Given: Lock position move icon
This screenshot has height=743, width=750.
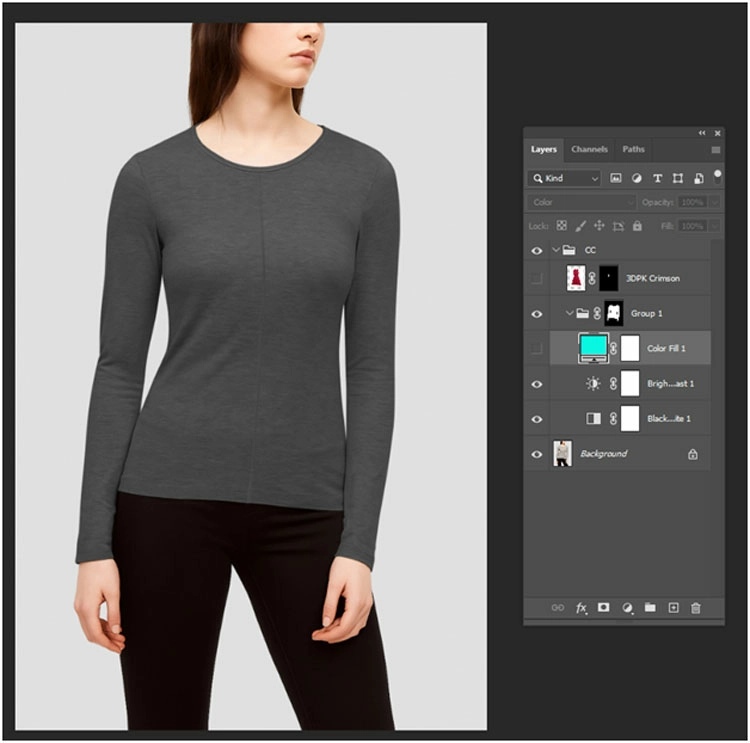Looking at the screenshot, I should [599, 225].
